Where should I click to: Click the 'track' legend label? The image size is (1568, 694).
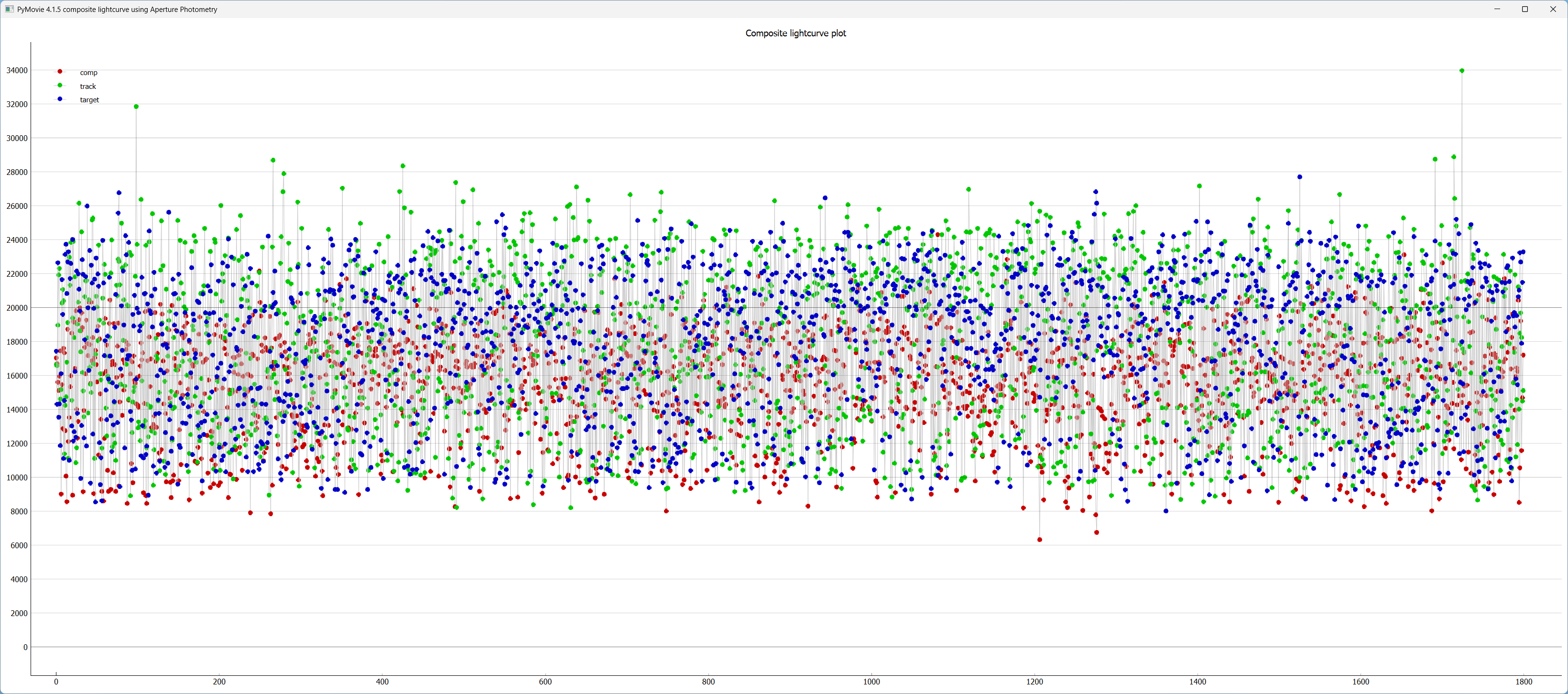coord(87,87)
